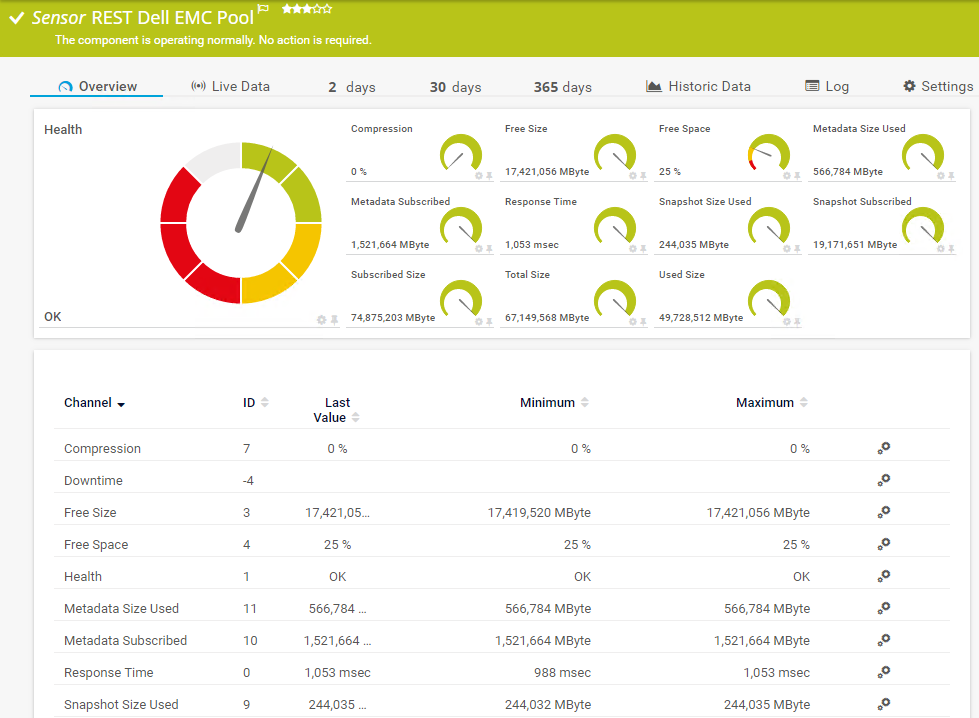Viewport: 979px width, 718px height.
Task: Toggle pin on Snapshot Subscribed gauge
Action: [x=951, y=249]
